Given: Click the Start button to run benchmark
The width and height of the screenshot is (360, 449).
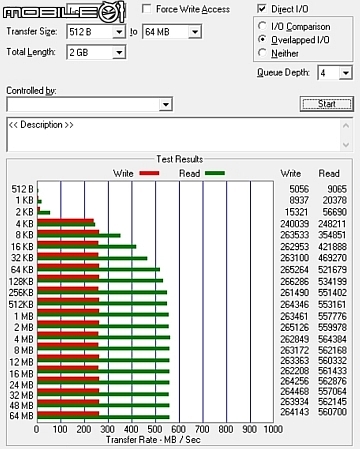Looking at the screenshot, I should tap(326, 104).
